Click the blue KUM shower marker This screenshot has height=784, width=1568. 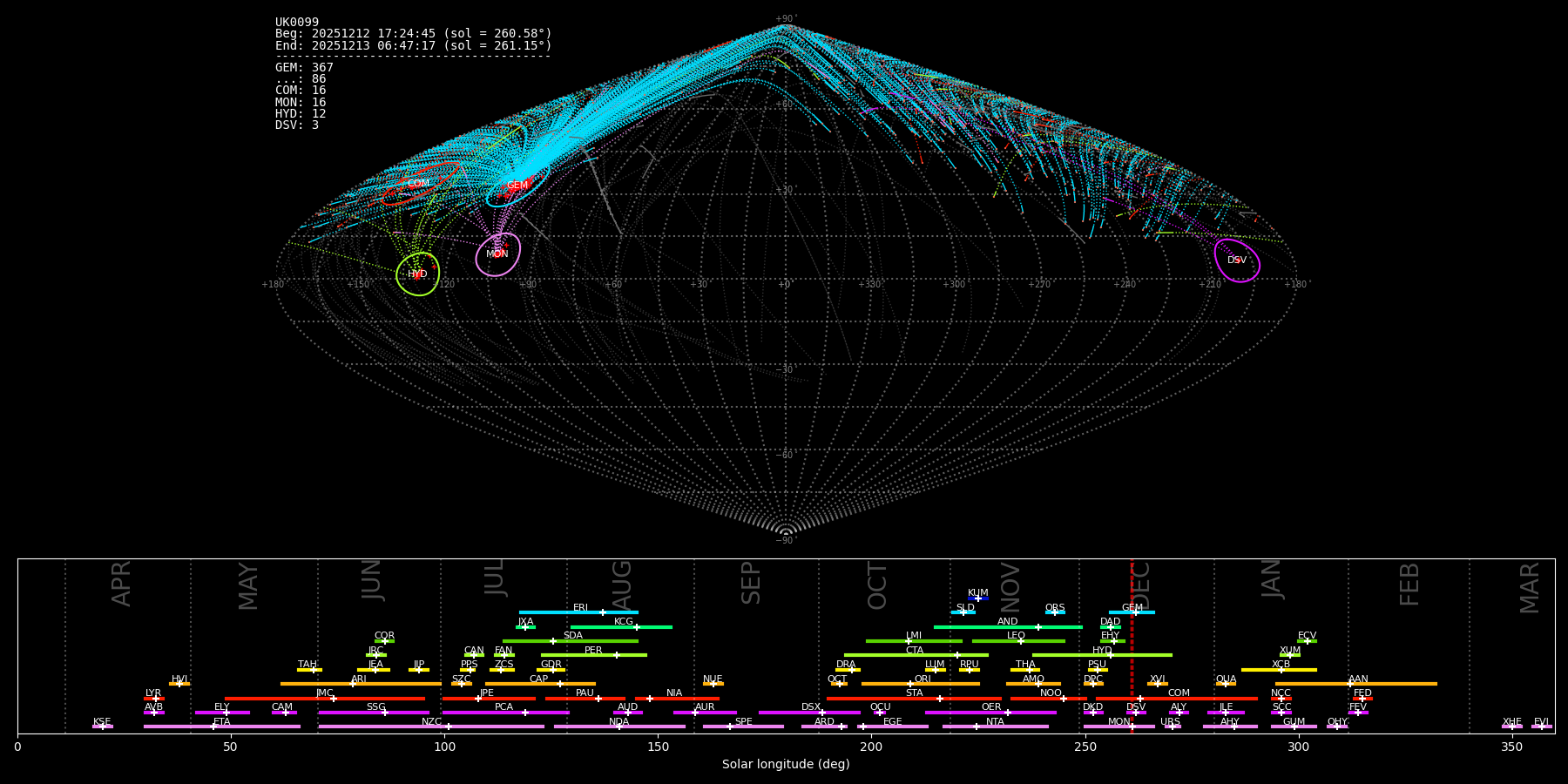(978, 598)
